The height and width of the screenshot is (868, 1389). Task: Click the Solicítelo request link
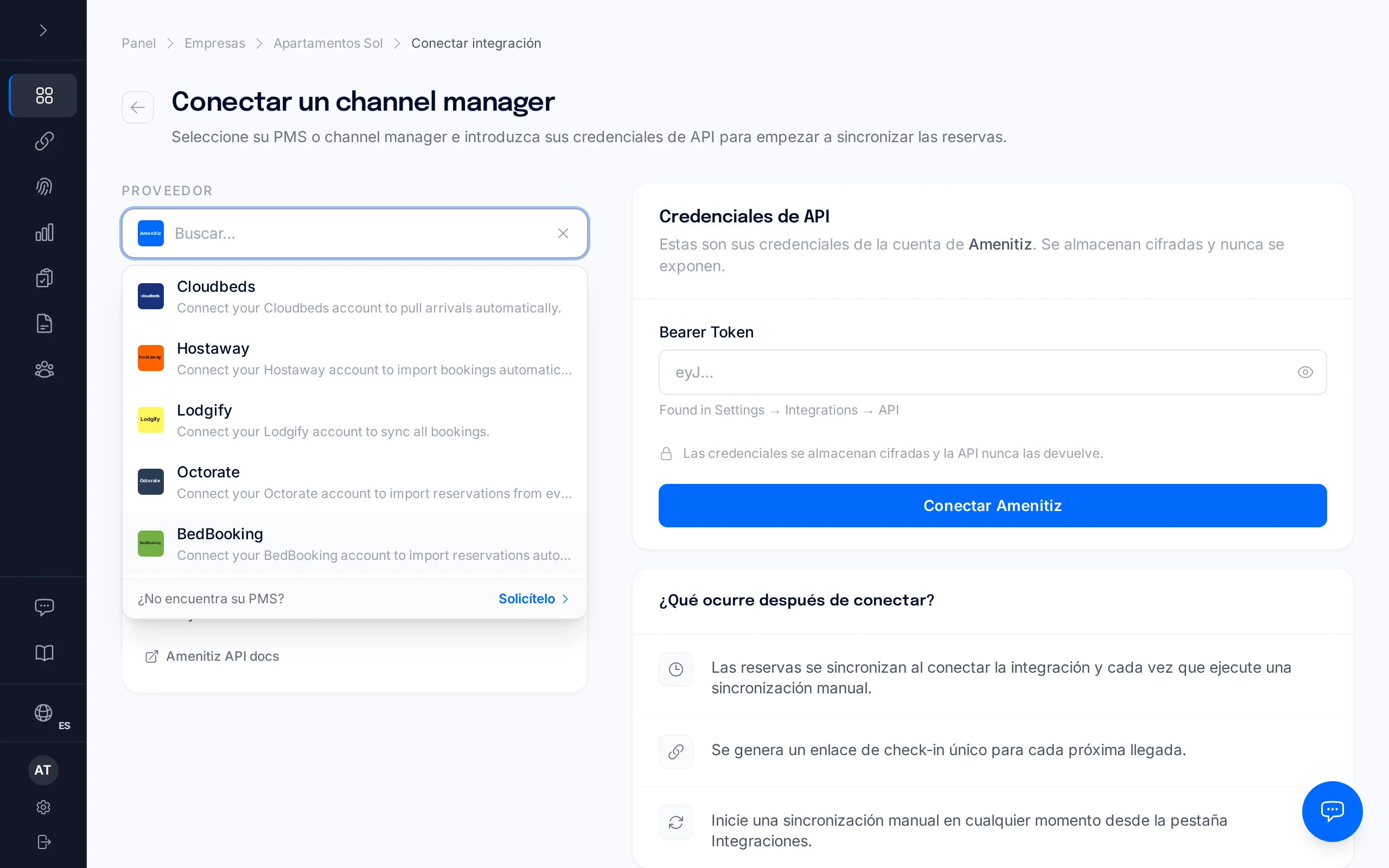tap(533, 599)
